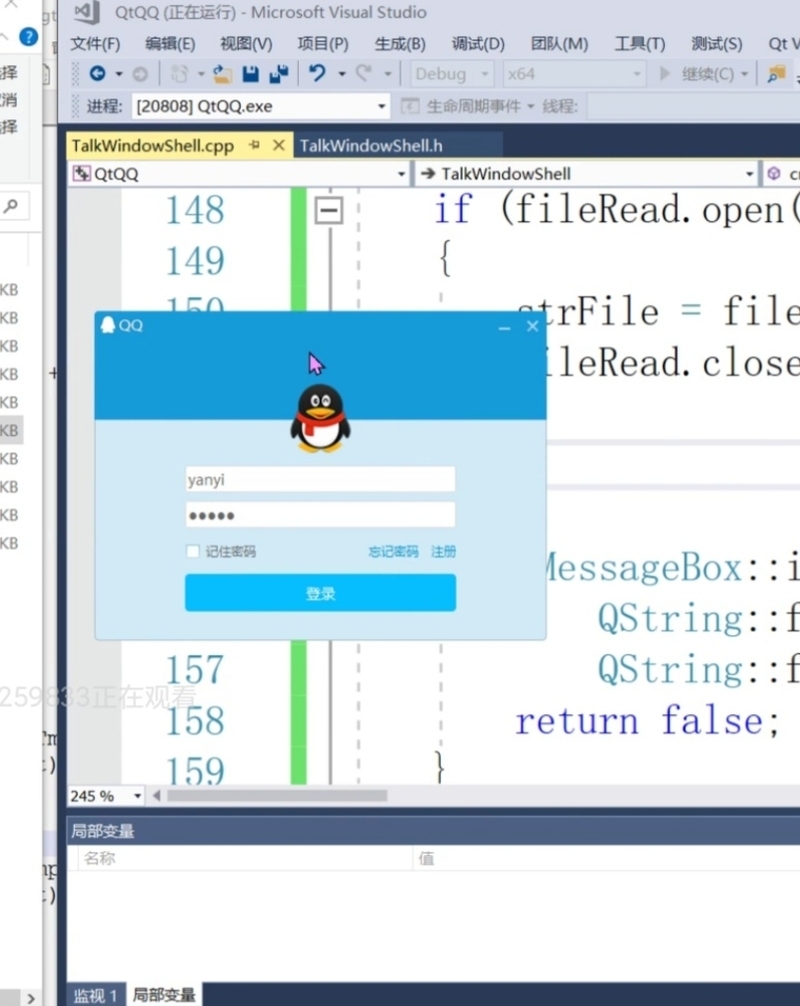Click the password input field
Image resolution: width=800 pixels, height=1006 pixels.
(320, 515)
